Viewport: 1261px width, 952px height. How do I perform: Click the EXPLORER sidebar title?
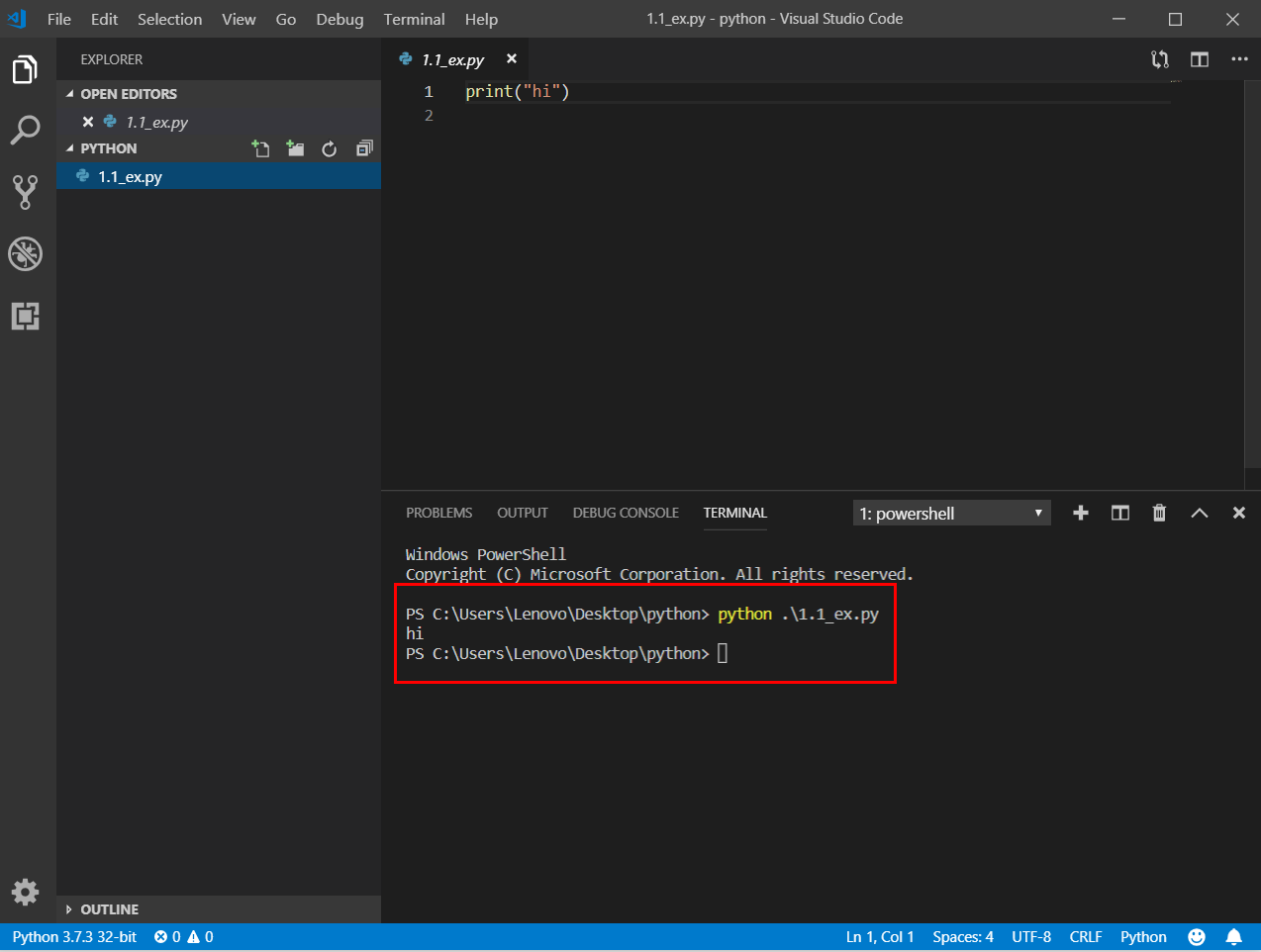click(112, 59)
